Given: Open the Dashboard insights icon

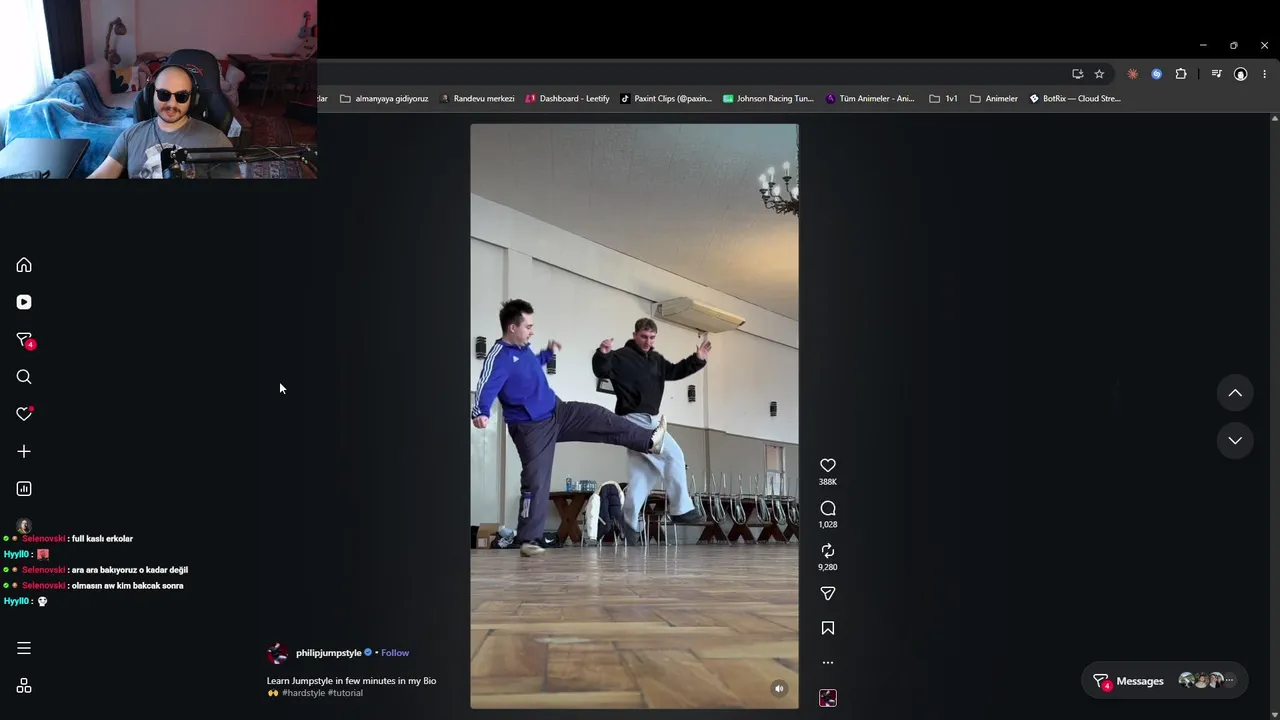Looking at the screenshot, I should [24, 489].
